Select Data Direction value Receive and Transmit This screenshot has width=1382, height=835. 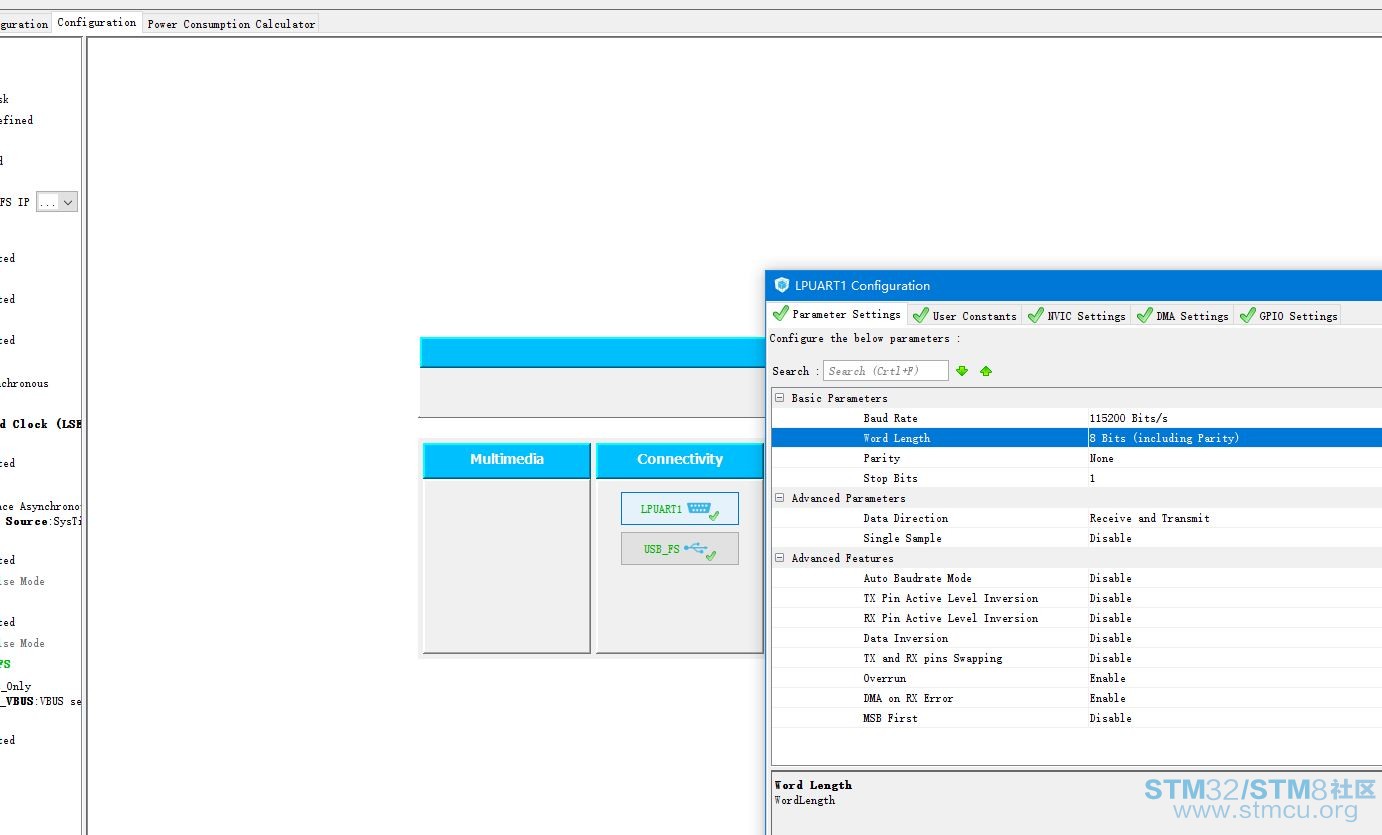pos(1149,518)
